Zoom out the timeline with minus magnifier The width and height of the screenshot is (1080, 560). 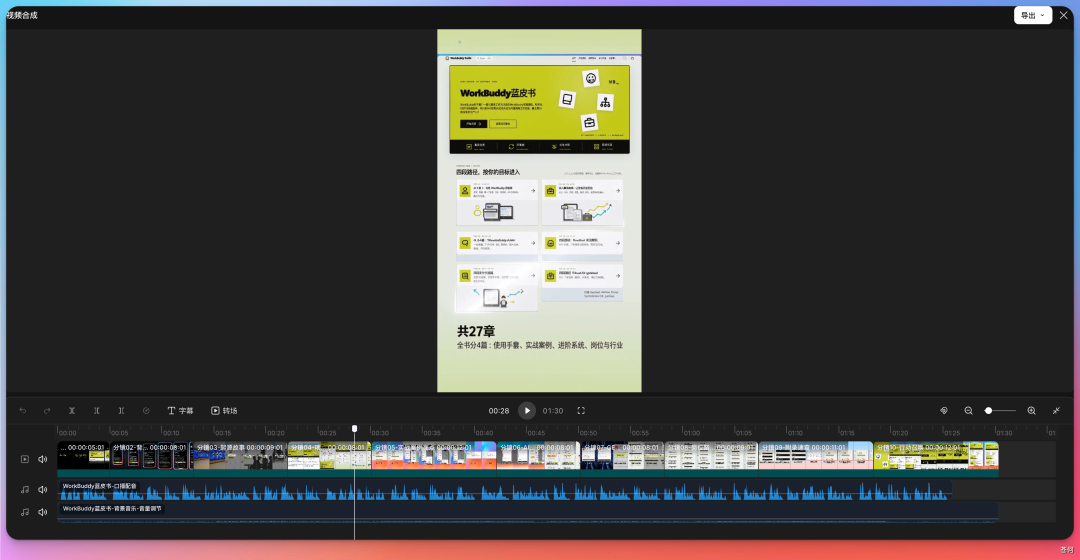click(x=968, y=411)
